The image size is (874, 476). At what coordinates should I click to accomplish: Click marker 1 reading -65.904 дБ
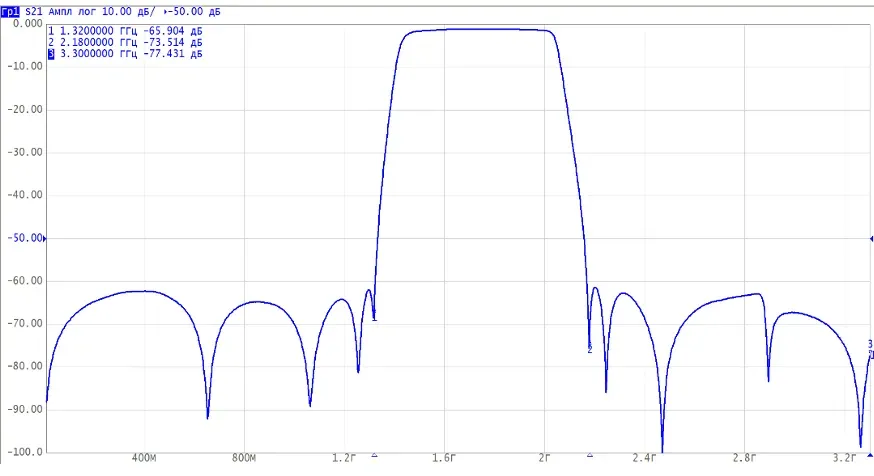(x=172, y=31)
